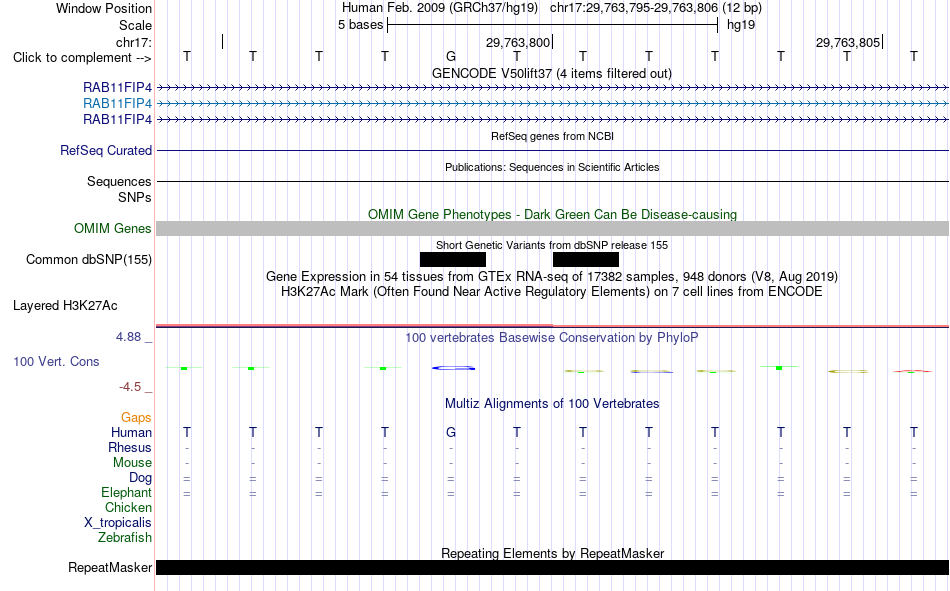Click the 'RefSeq genes from NCBI' title
950x591 pixels.
(553, 136)
